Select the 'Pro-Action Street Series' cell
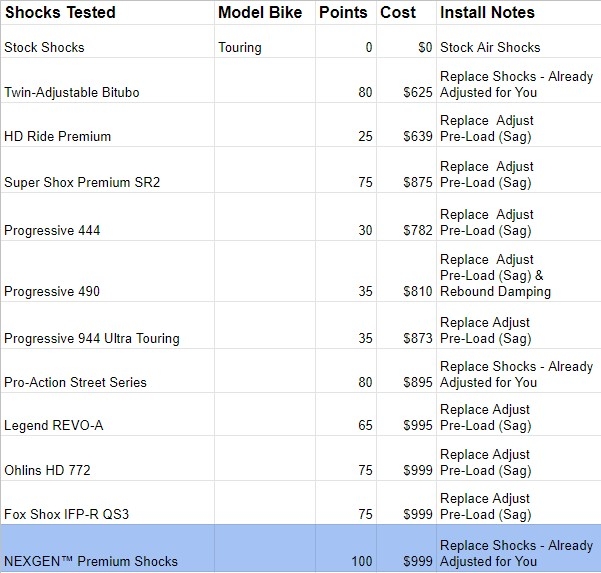 click(107, 371)
